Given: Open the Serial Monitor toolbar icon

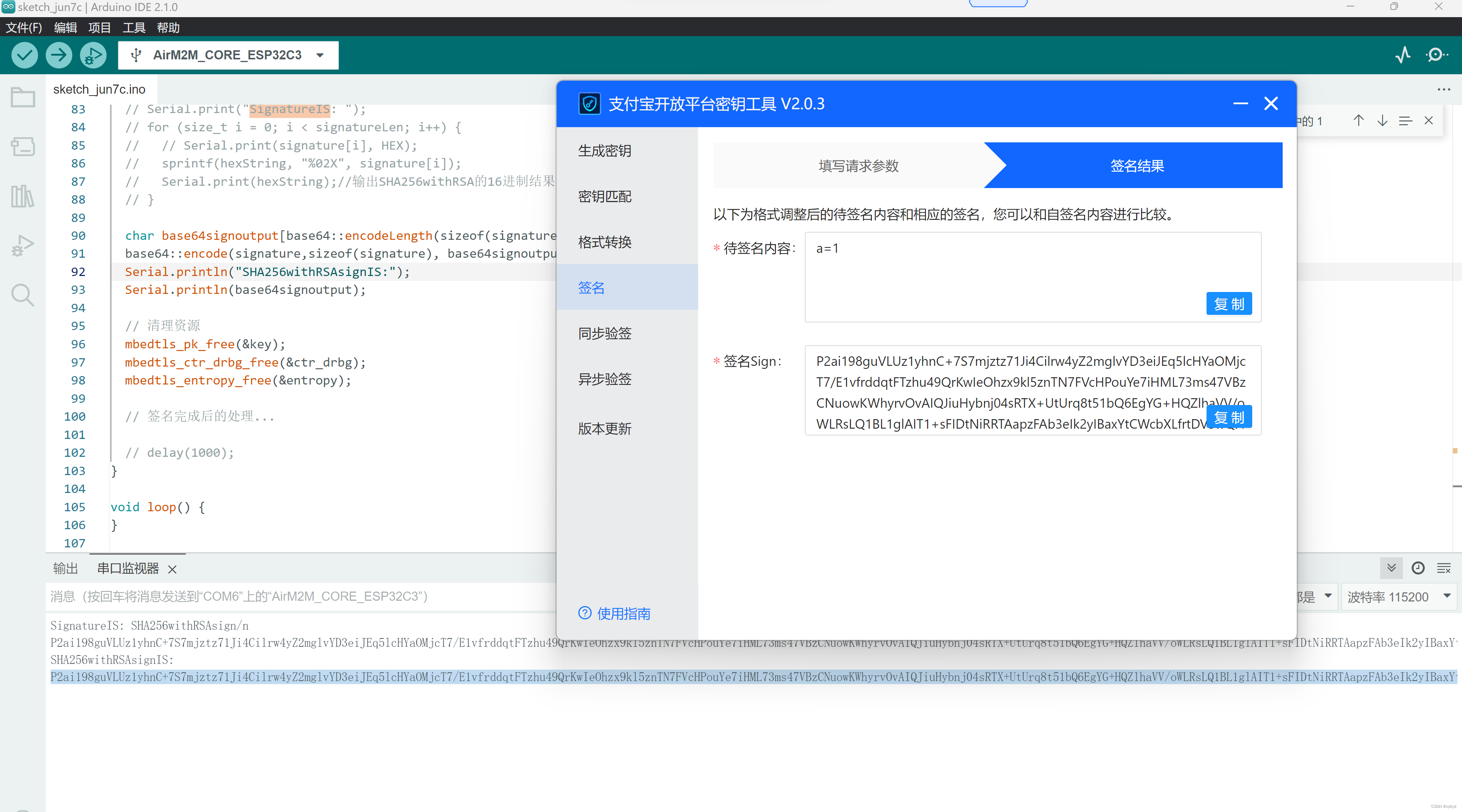Looking at the screenshot, I should [x=1436, y=55].
